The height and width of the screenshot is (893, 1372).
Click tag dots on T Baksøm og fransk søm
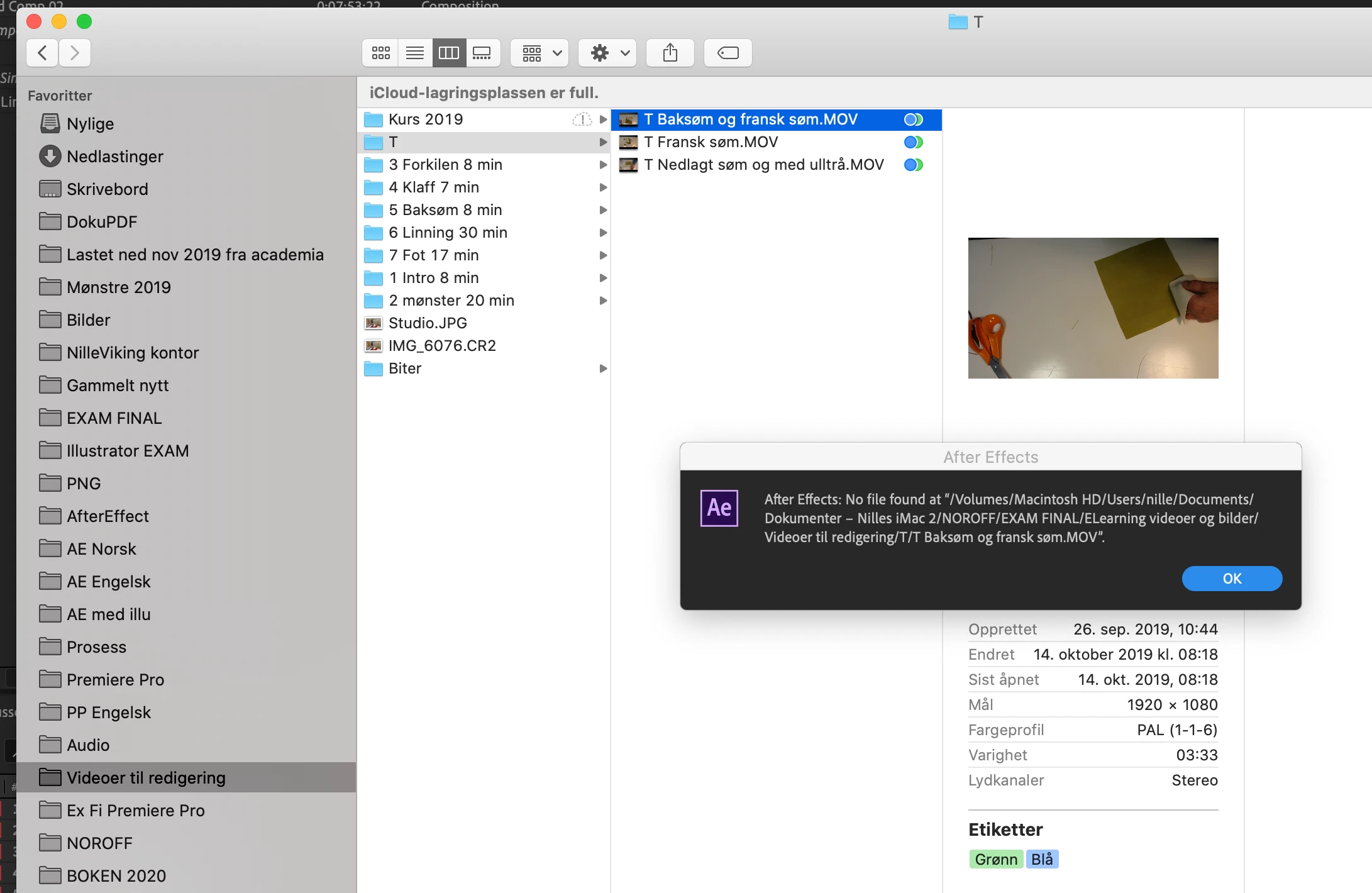click(913, 119)
